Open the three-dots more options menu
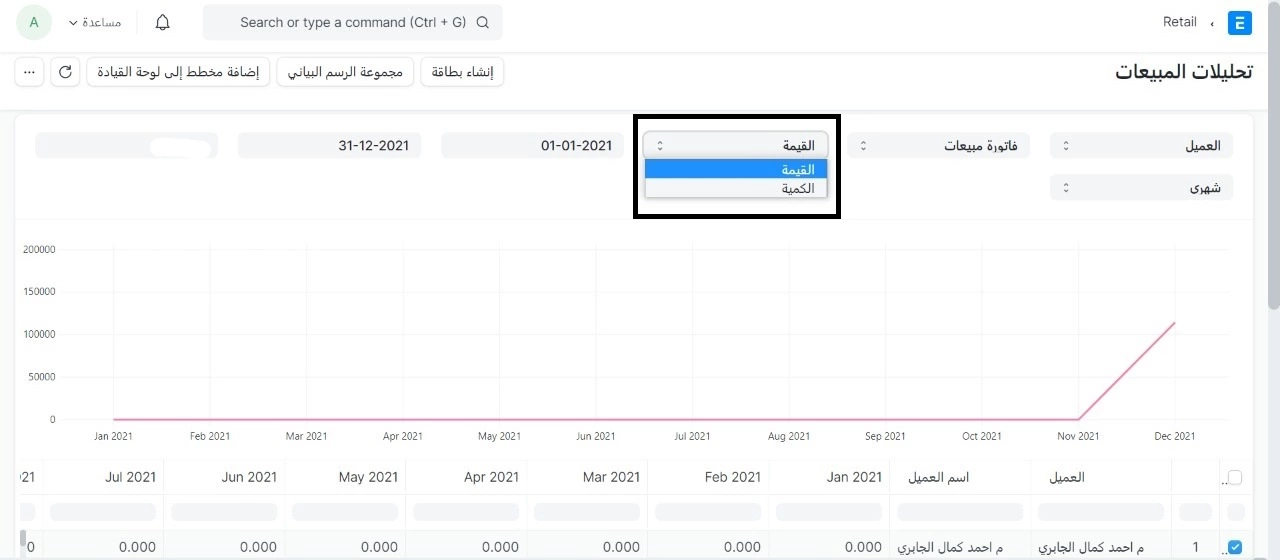1280x560 pixels. click(30, 72)
